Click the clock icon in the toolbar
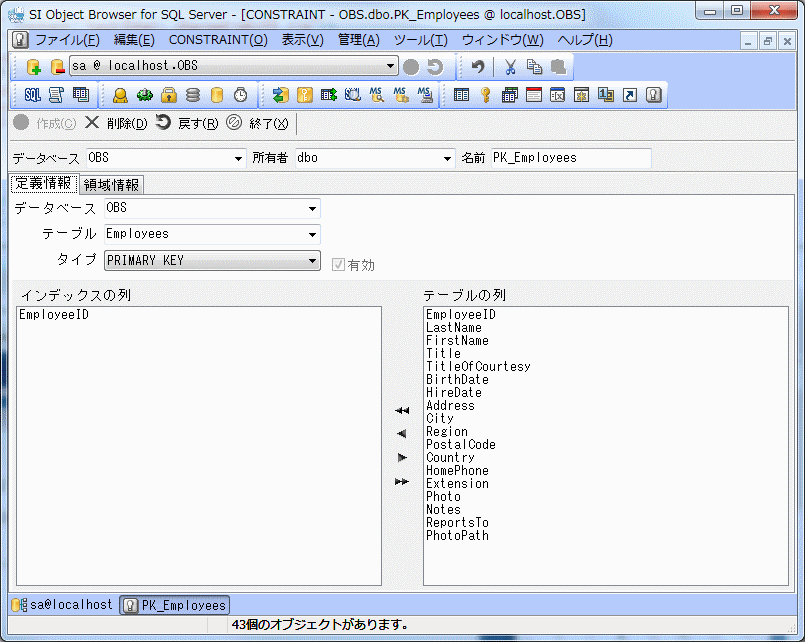805x642 pixels. (241, 95)
